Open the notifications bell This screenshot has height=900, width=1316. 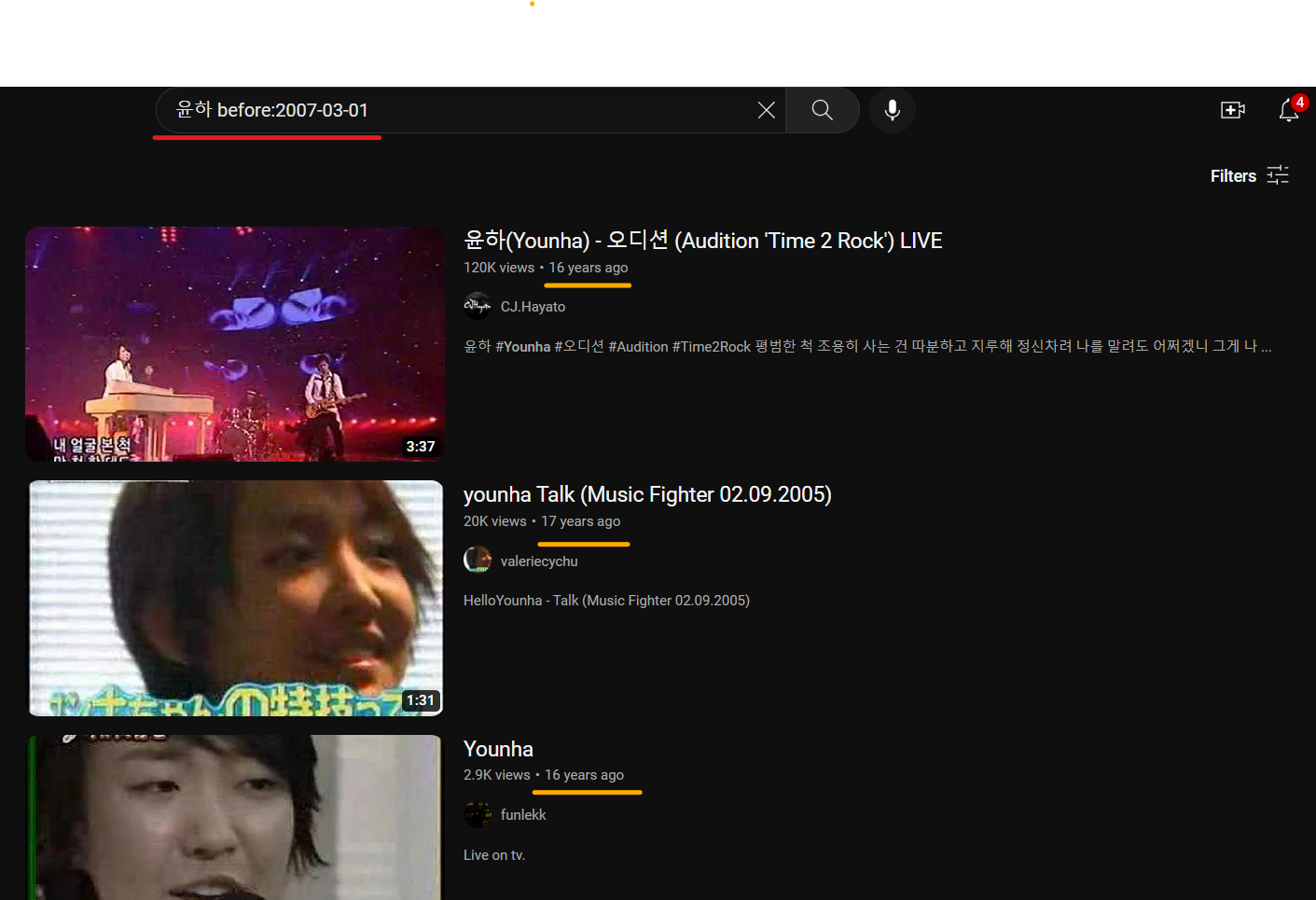pos(1289,110)
